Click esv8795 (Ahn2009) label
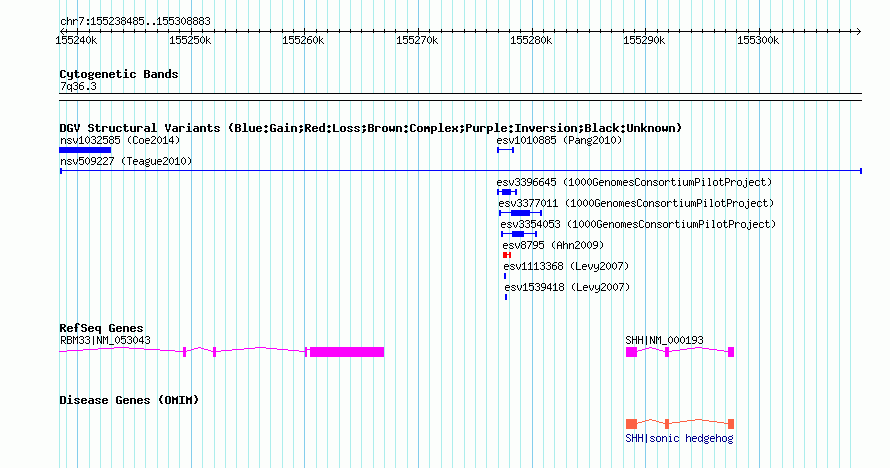 553,245
